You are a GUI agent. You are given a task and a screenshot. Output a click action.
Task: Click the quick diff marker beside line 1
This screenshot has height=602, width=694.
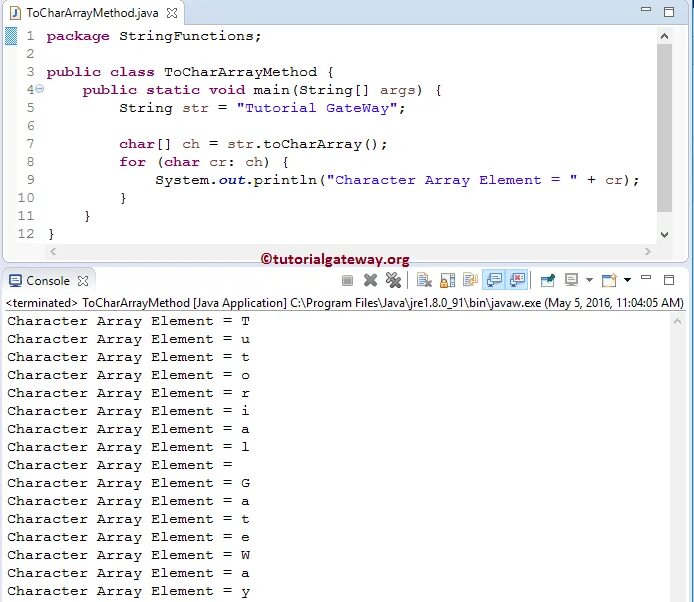click(x=11, y=36)
